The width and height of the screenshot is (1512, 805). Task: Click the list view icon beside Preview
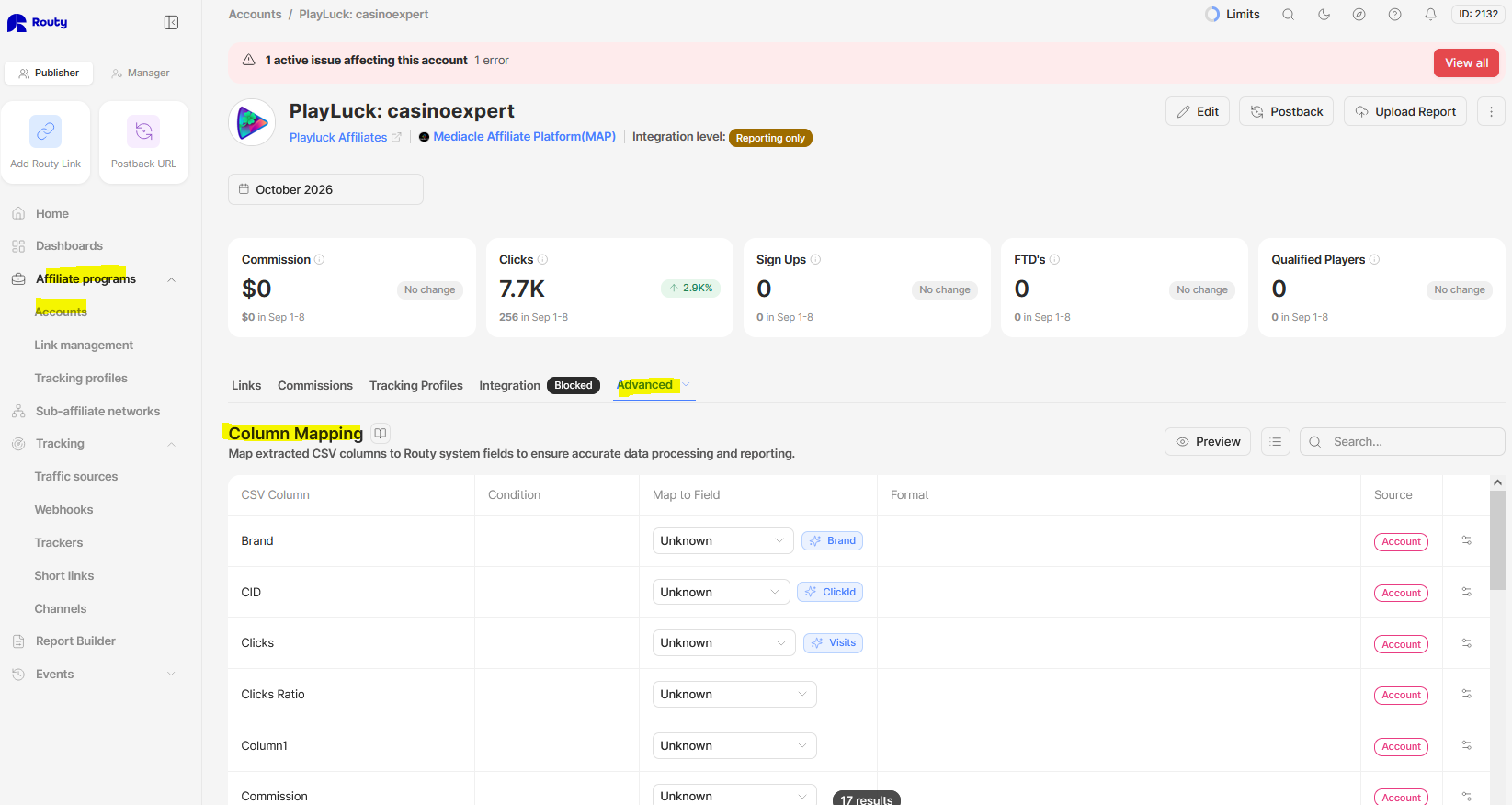1276,442
